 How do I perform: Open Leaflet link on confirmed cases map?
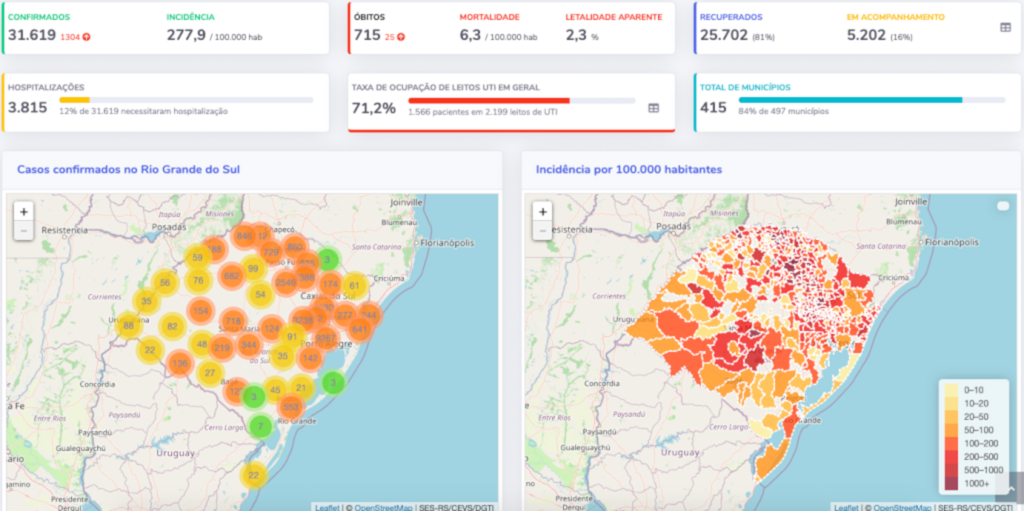327,507
